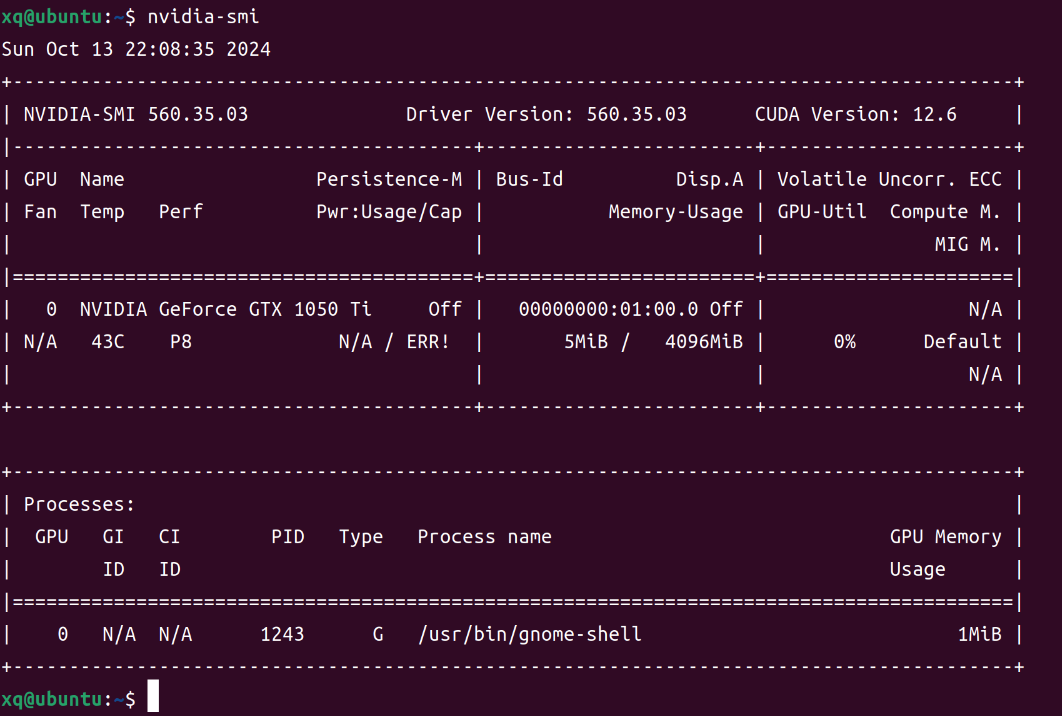The height and width of the screenshot is (716, 1062).
Task: Select the 'PID' column header
Action: (288, 536)
